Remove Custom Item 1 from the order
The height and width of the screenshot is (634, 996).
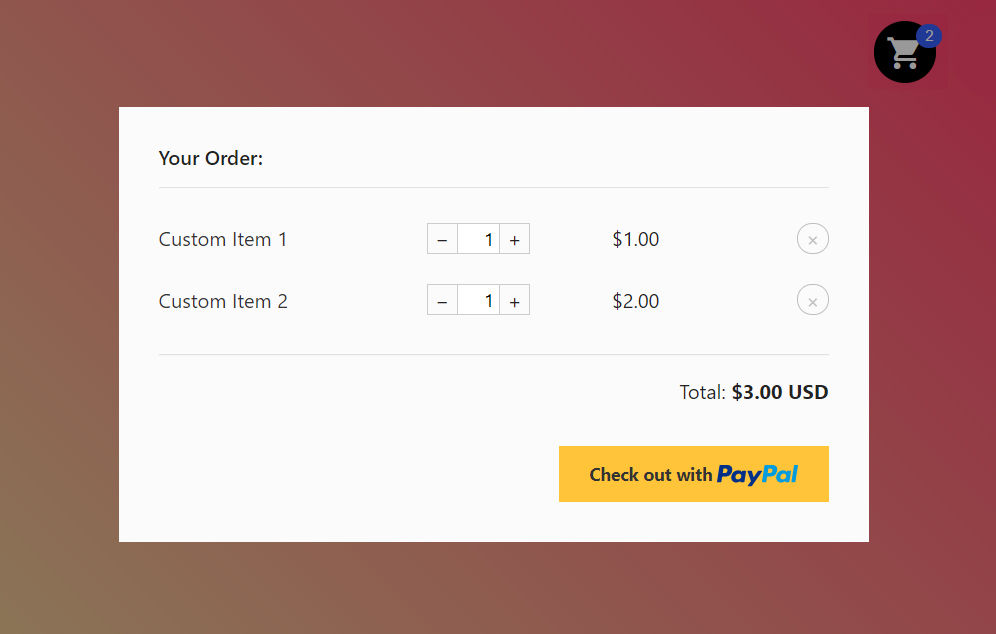(x=812, y=240)
